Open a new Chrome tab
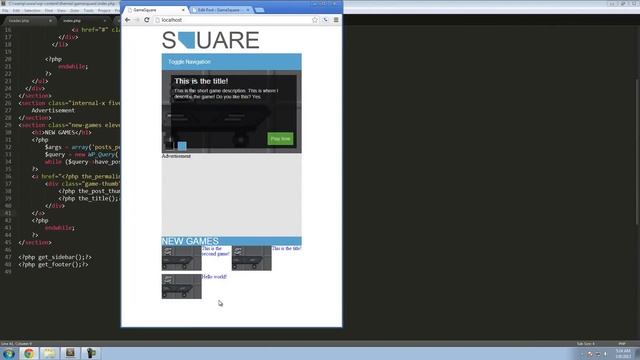Viewport: 640px width, 360px height. (259, 10)
